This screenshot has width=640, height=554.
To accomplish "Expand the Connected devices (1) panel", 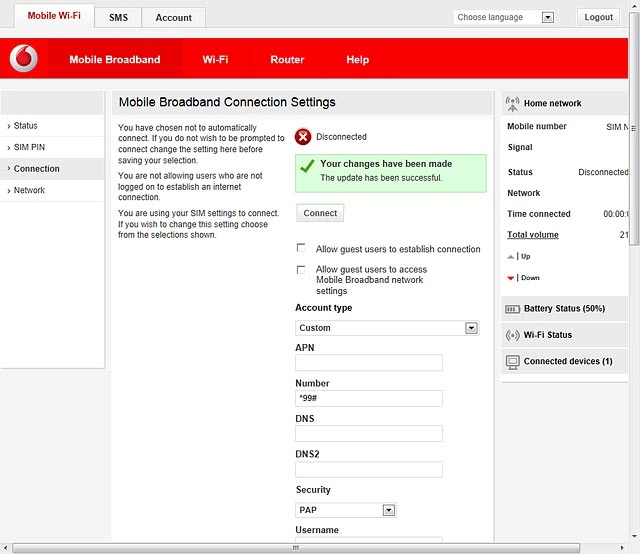I will pyautogui.click(x=564, y=362).
